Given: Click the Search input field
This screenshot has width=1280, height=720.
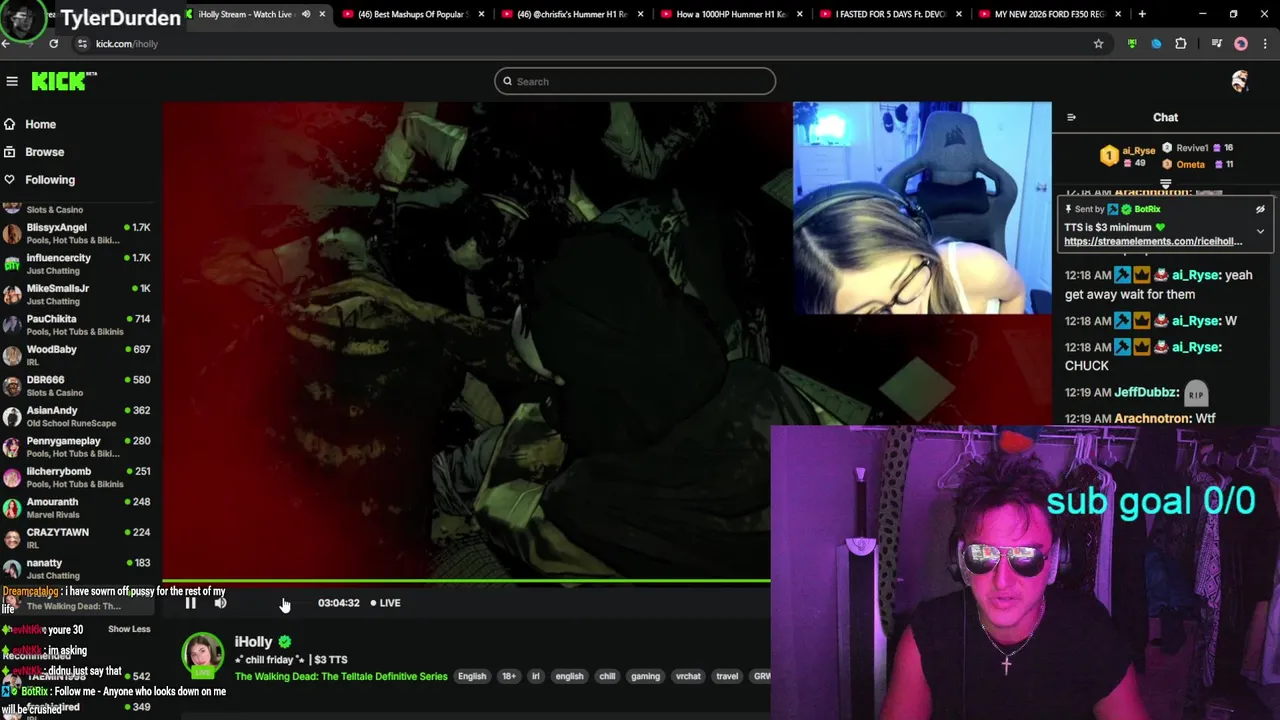Looking at the screenshot, I should coord(635,81).
